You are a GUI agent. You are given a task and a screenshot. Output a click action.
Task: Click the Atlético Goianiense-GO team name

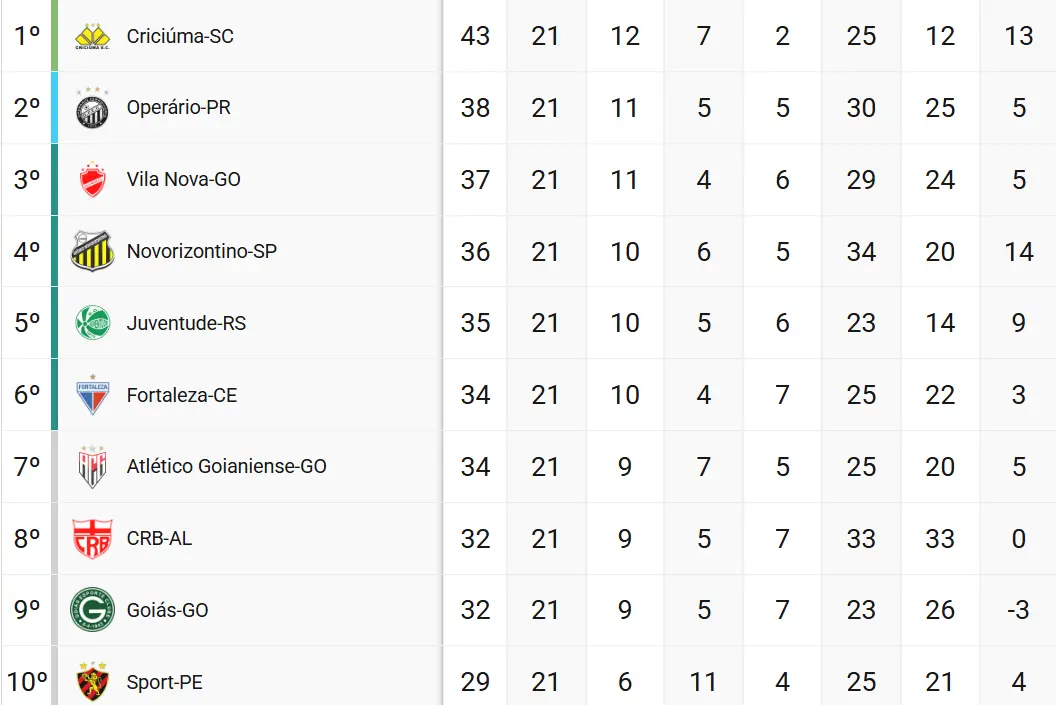[226, 466]
